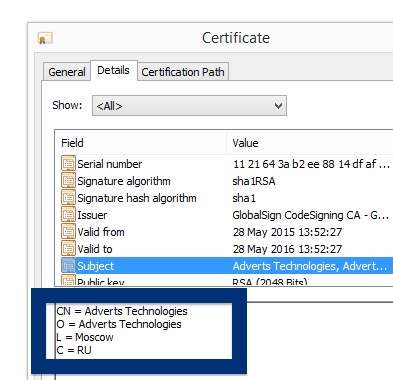The image size is (393, 380).
Task: Click the O = Adverts Technologies line
Action: [x=119, y=324]
